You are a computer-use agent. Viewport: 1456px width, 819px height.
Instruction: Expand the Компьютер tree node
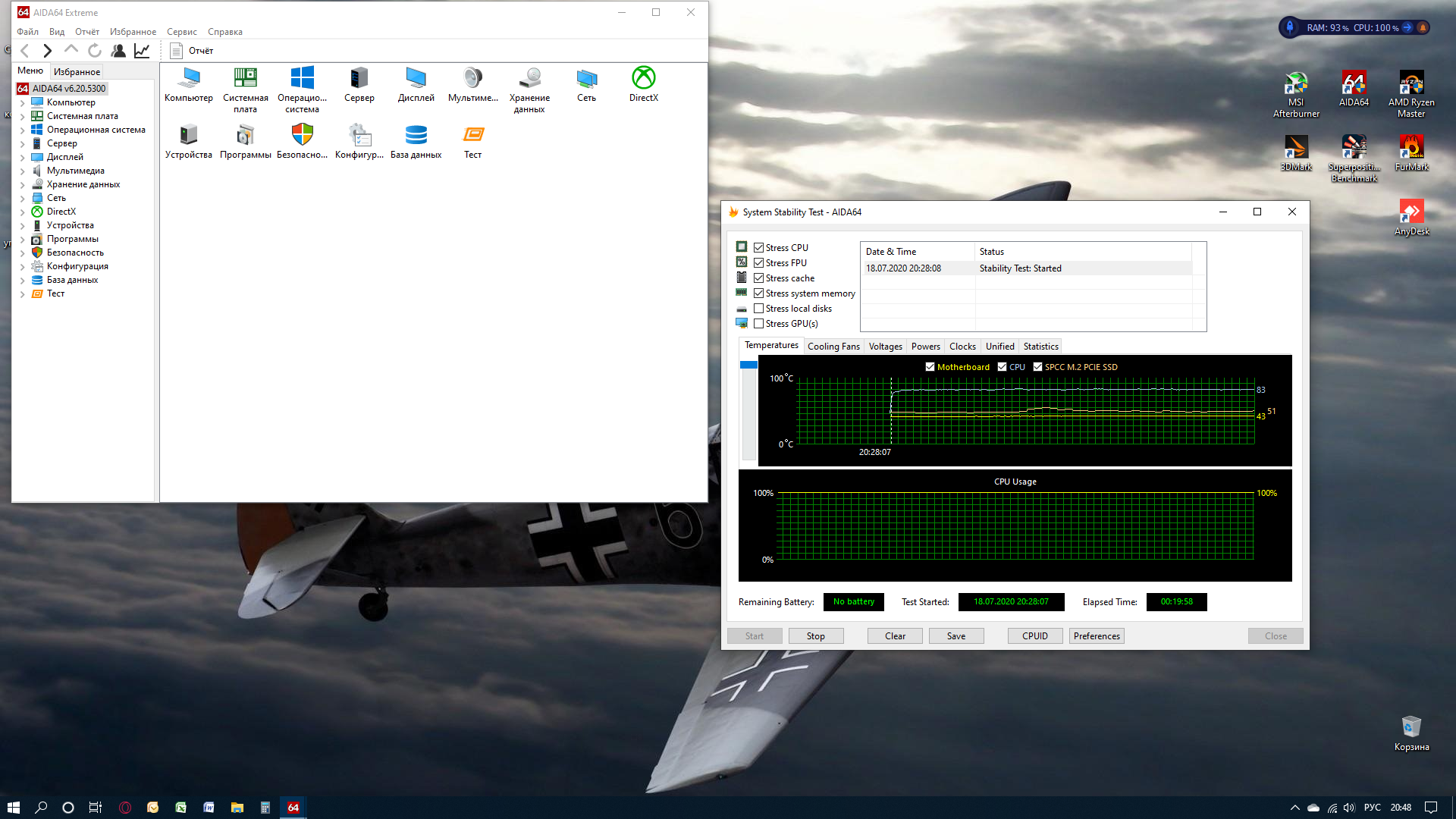point(22,102)
